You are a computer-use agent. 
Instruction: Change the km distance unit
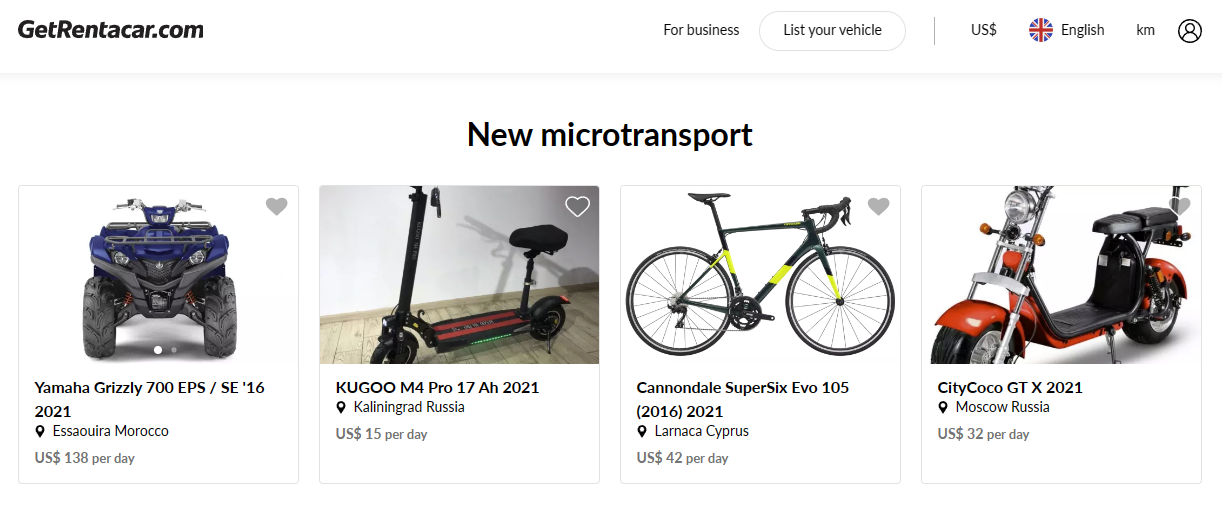tap(1145, 30)
